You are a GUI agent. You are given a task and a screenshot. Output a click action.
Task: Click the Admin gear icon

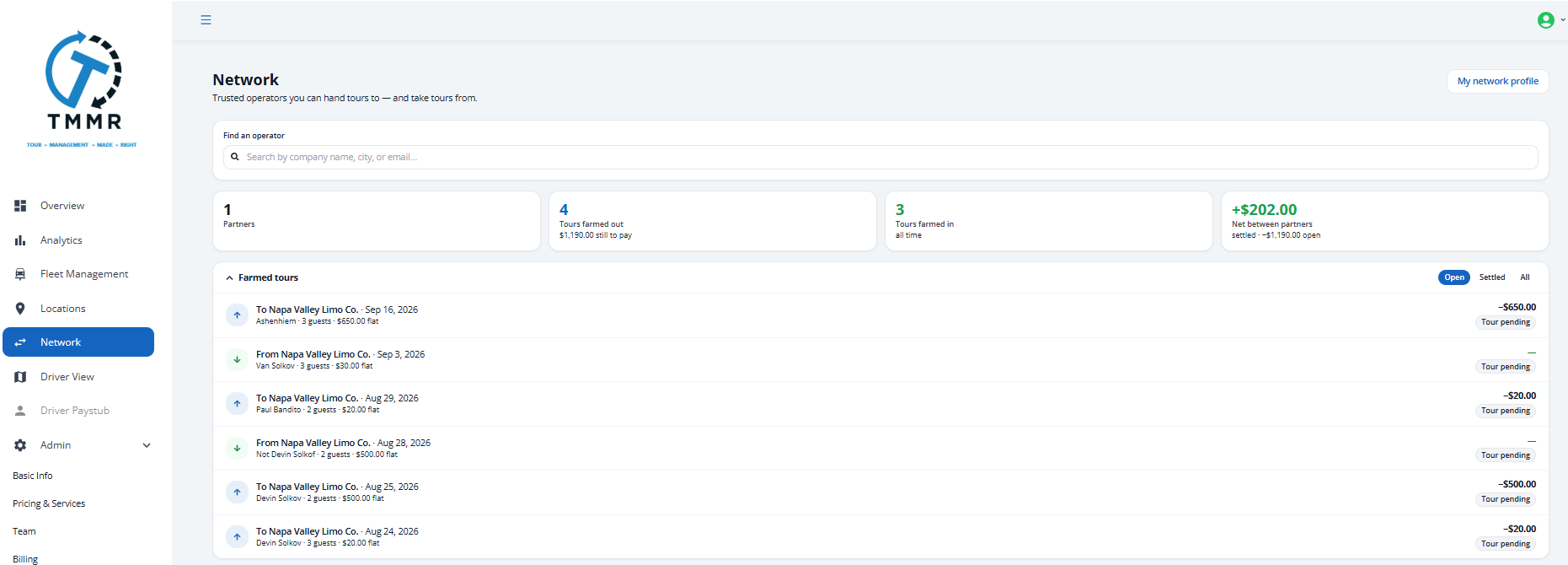pos(20,445)
